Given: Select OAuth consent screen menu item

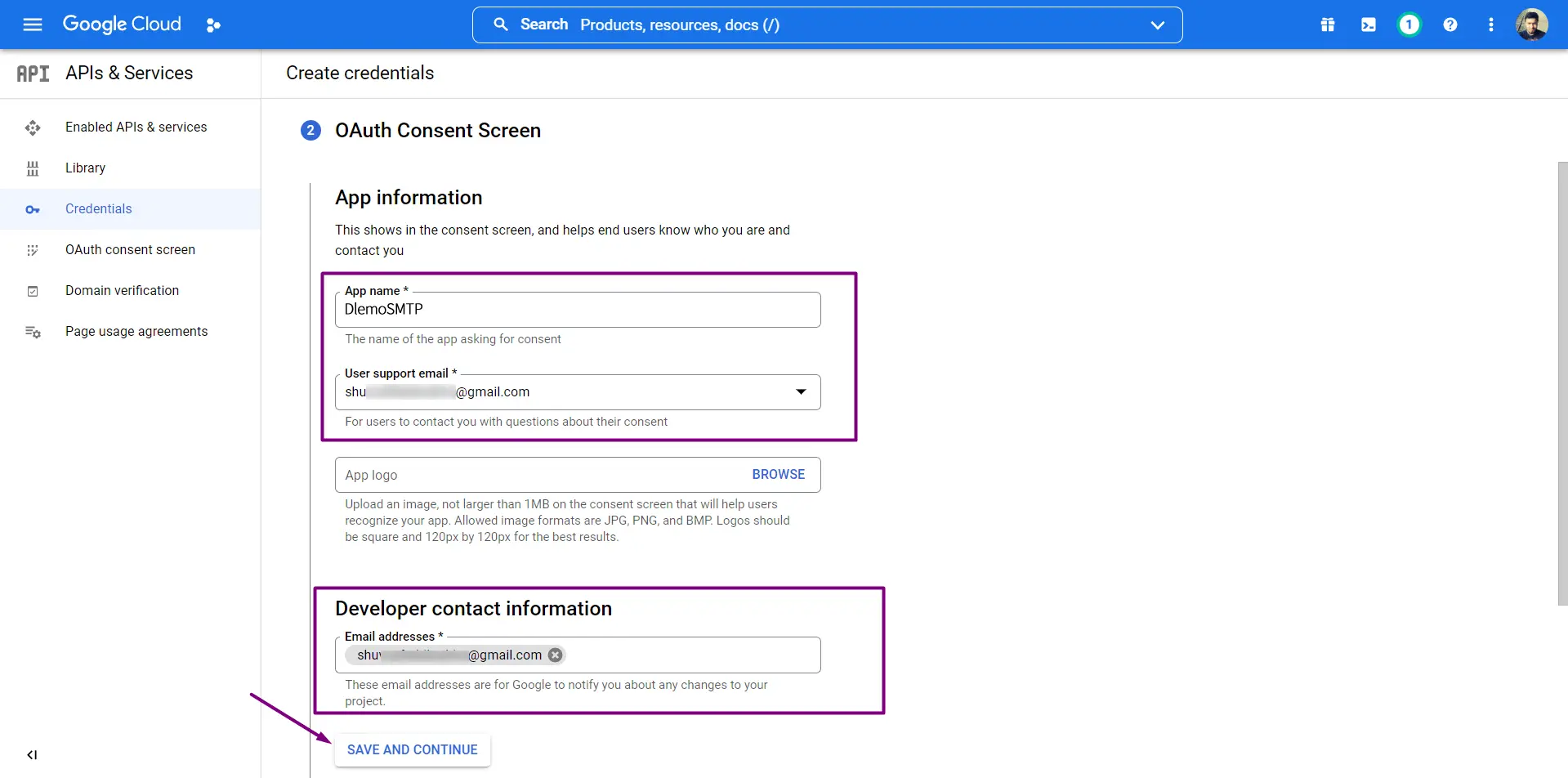Looking at the screenshot, I should point(130,250).
